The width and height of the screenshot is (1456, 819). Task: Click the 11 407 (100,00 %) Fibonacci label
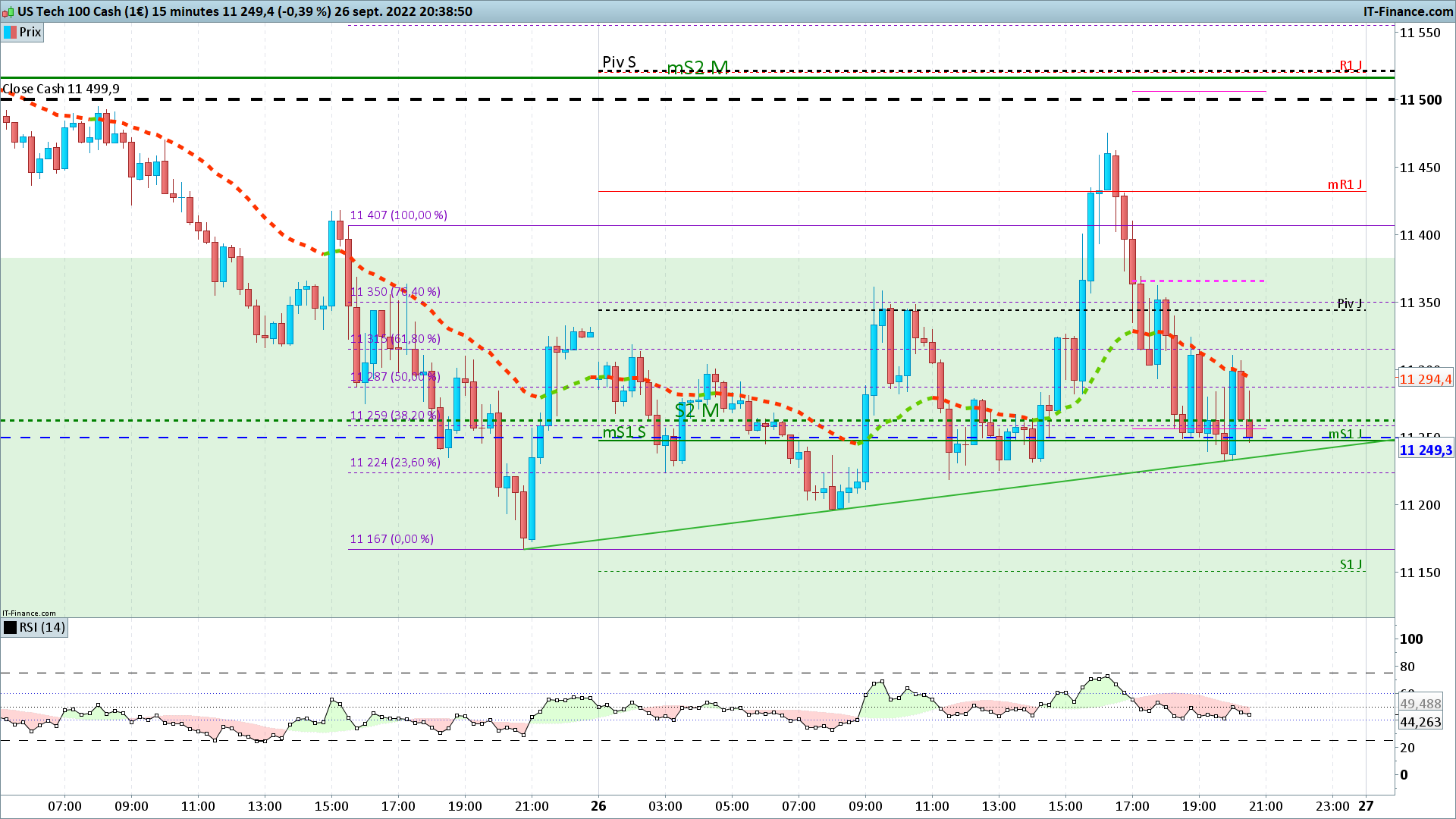(x=398, y=215)
